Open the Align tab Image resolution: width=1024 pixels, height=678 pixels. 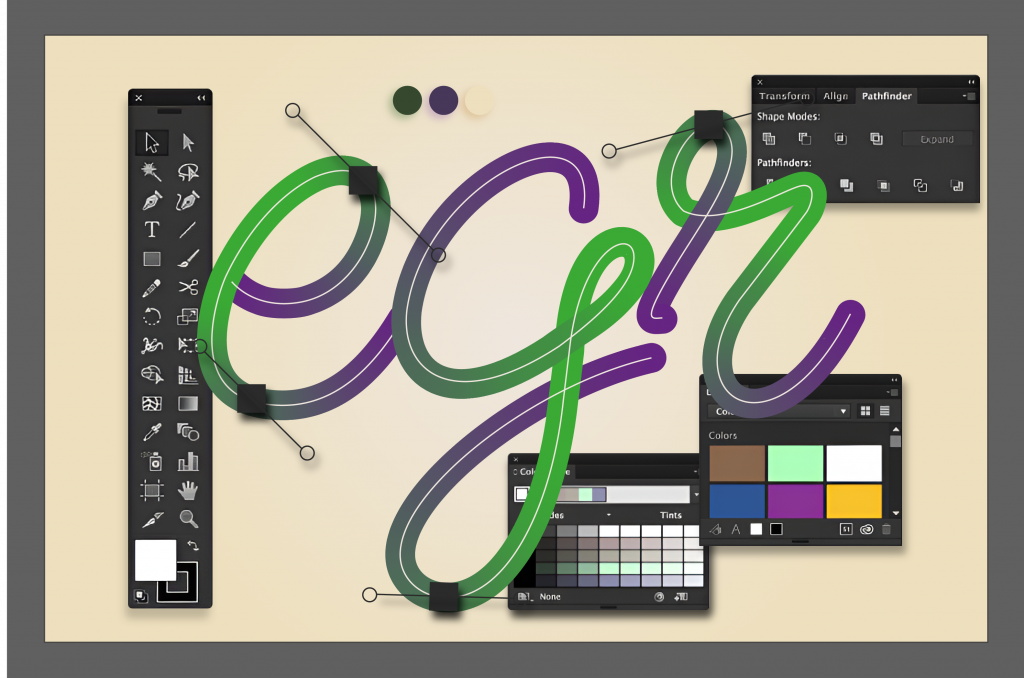[x=836, y=96]
